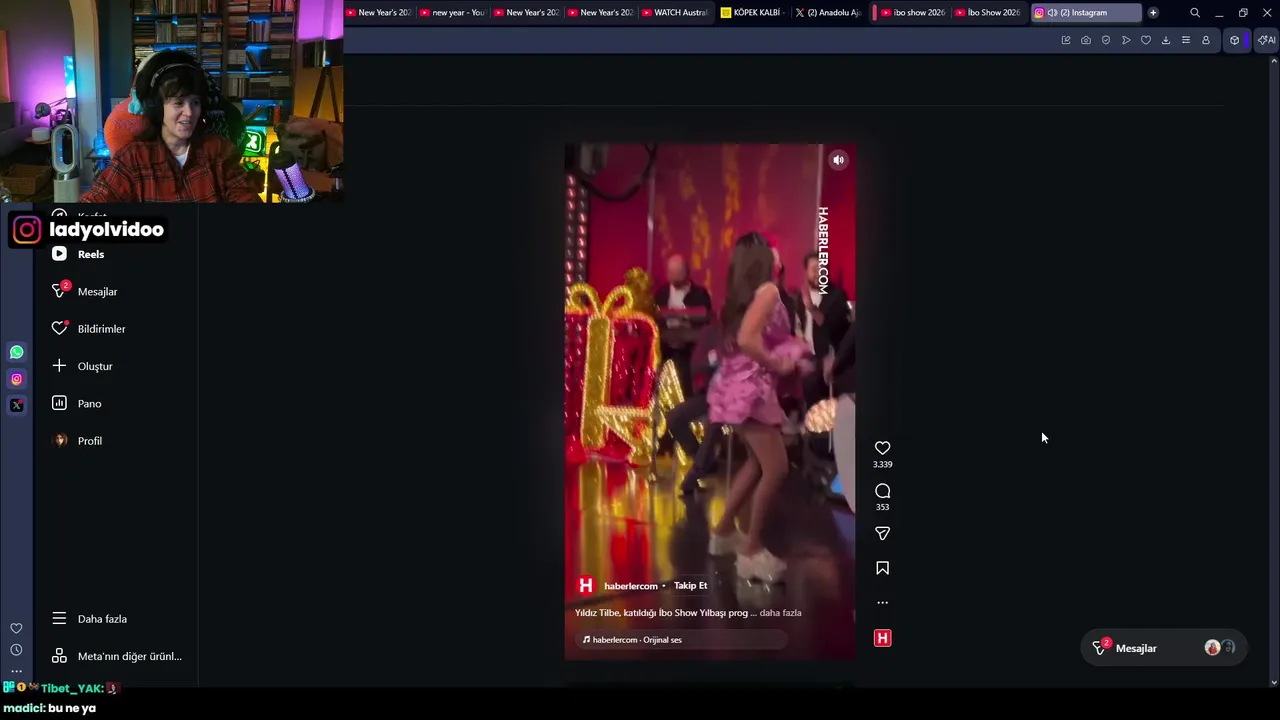The height and width of the screenshot is (720, 1280).
Task: Click the Oluştur plus icon
Action: (x=59, y=366)
